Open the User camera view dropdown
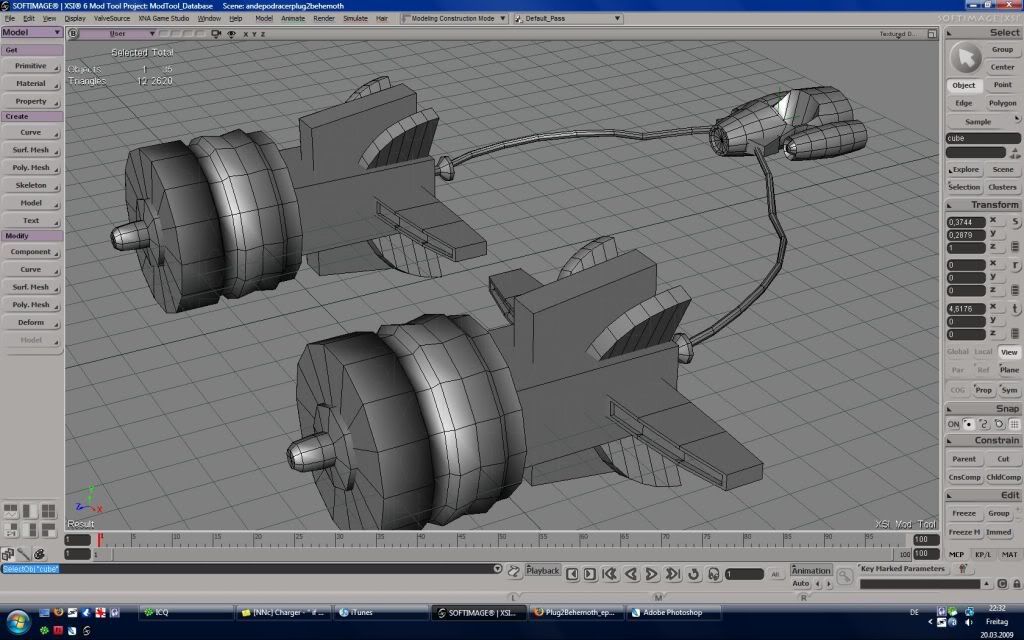 118,33
